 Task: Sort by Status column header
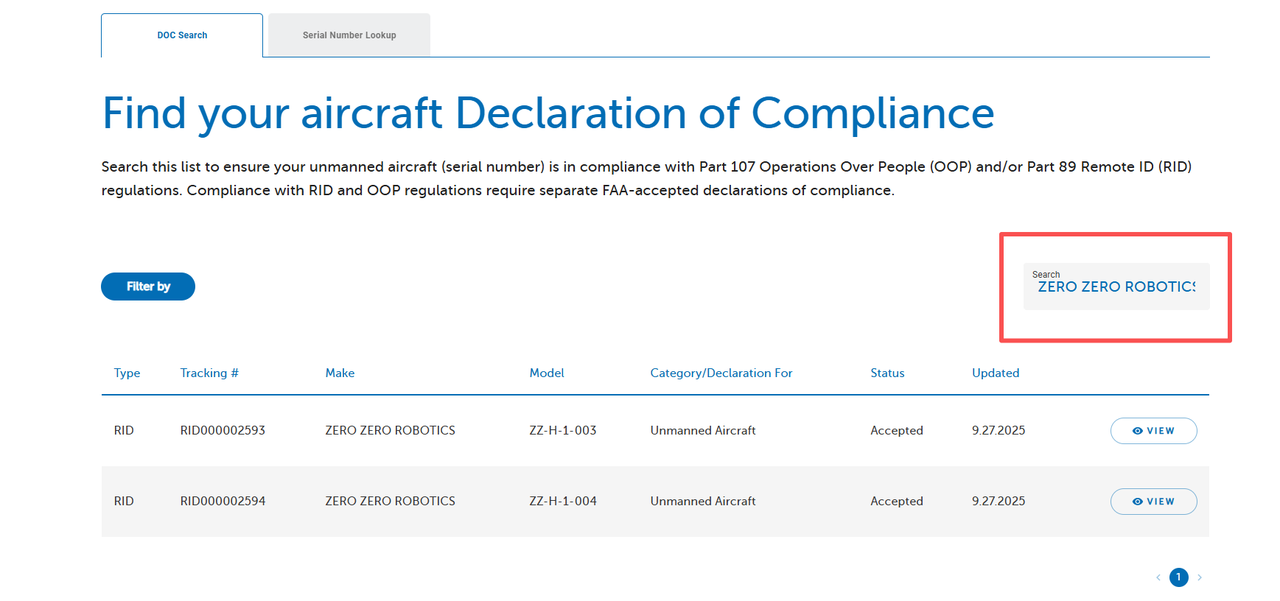[x=887, y=373]
